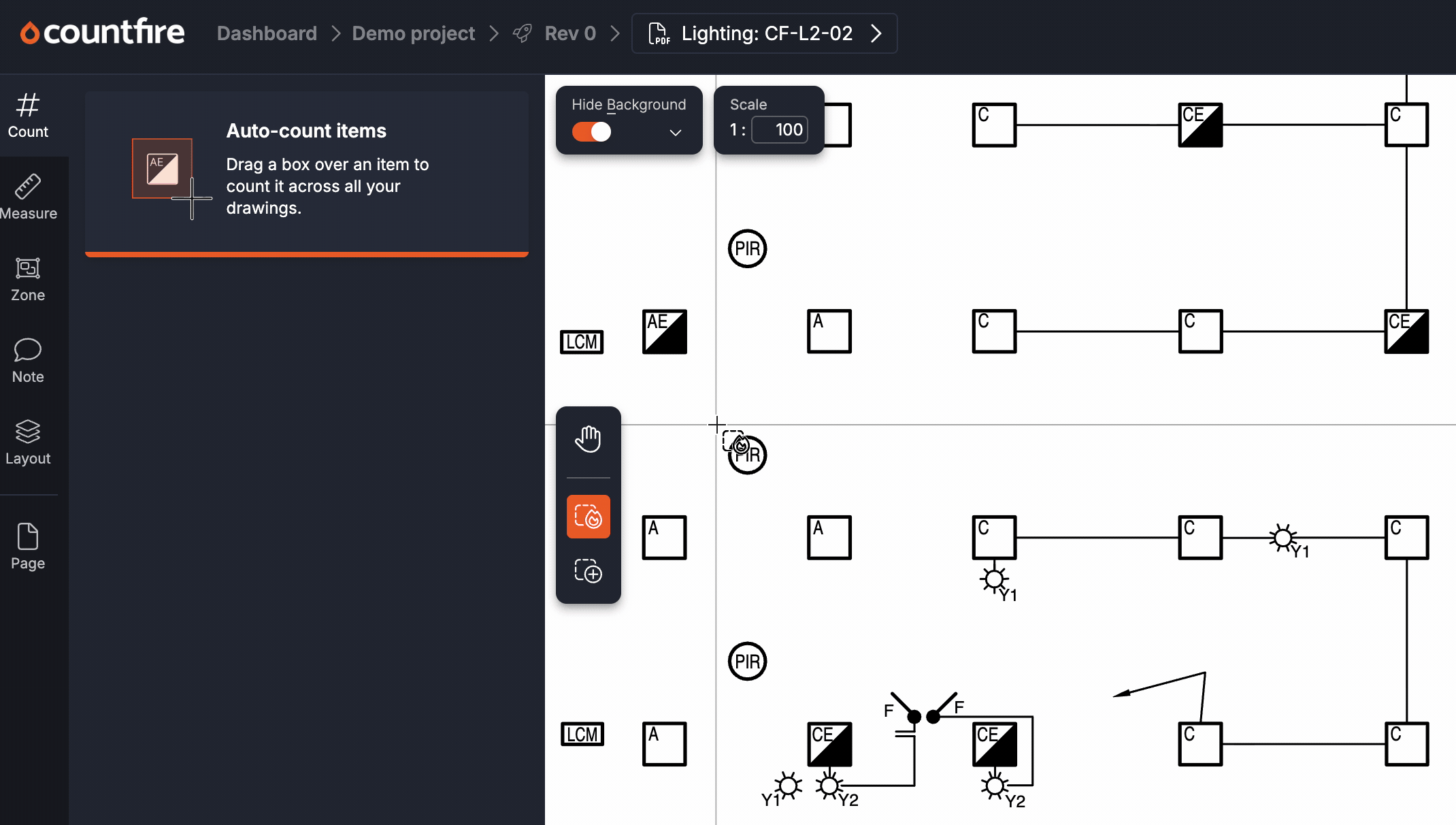Click the chevron after Demo project
Viewport: 1456px width, 825px height.
pyautogui.click(x=495, y=33)
